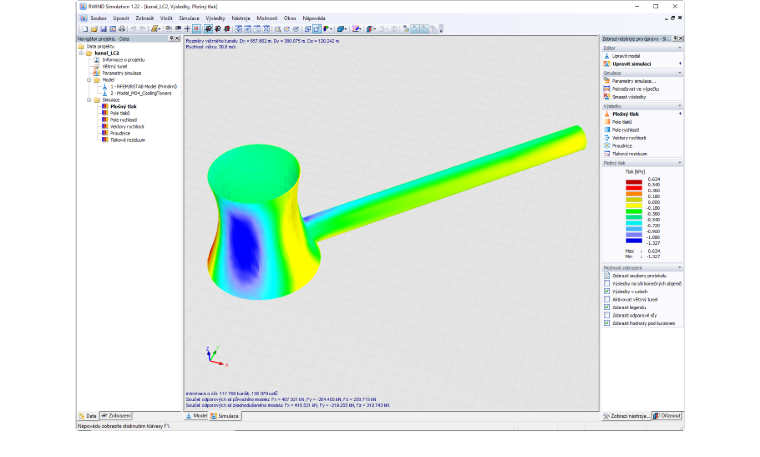Select '1 - RFEM/RSTAB Model' tree item
This screenshot has height=457, width=760.
[143, 86]
